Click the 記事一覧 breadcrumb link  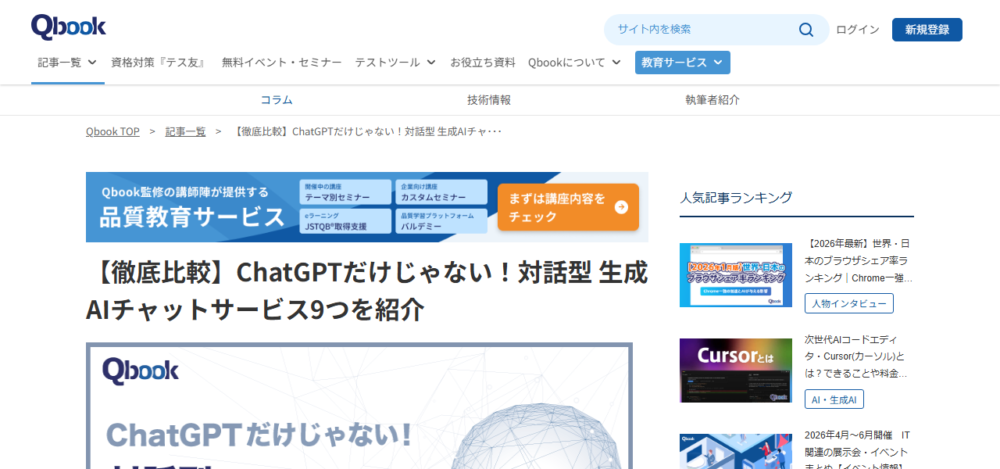coord(186,131)
